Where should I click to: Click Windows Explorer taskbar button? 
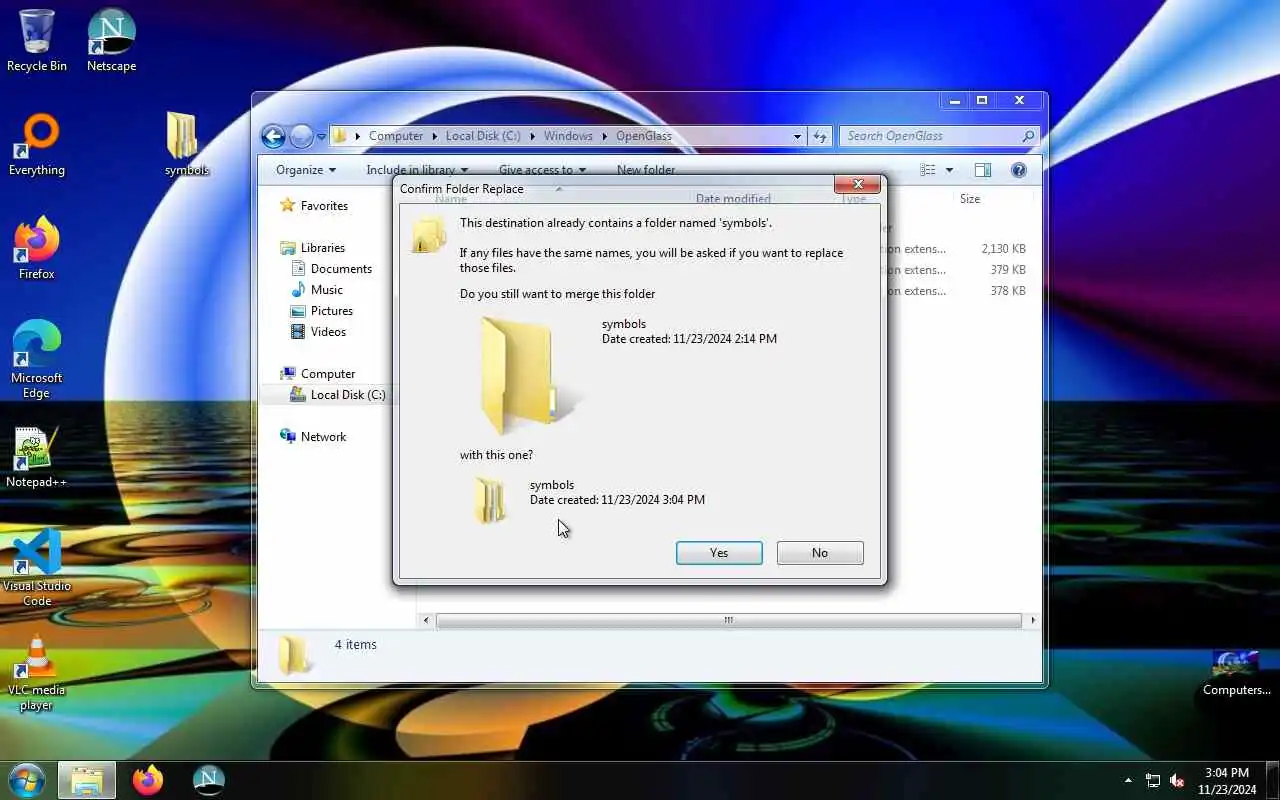(86, 780)
